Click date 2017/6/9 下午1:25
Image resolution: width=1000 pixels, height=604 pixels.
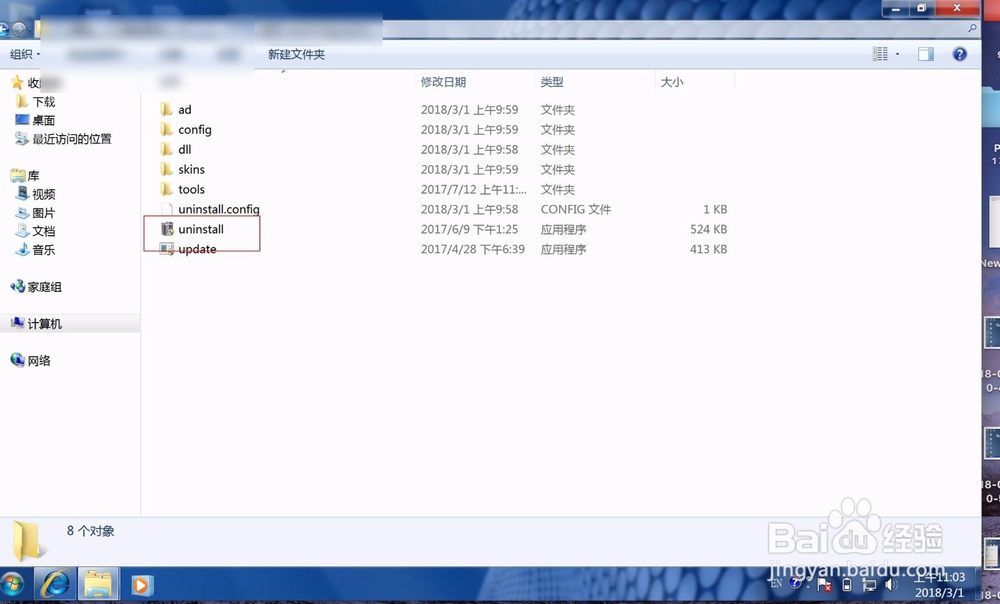469,229
